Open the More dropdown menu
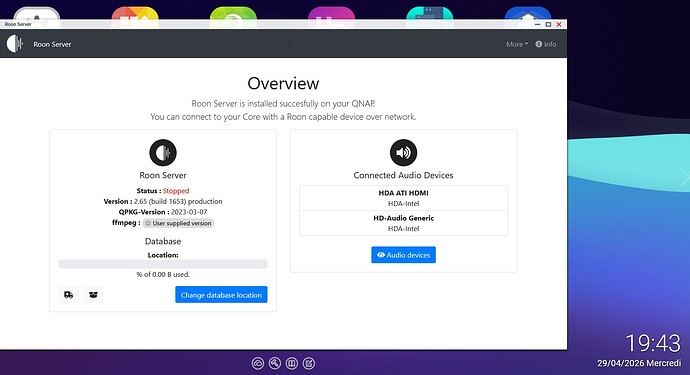690x375 pixels. tap(517, 44)
